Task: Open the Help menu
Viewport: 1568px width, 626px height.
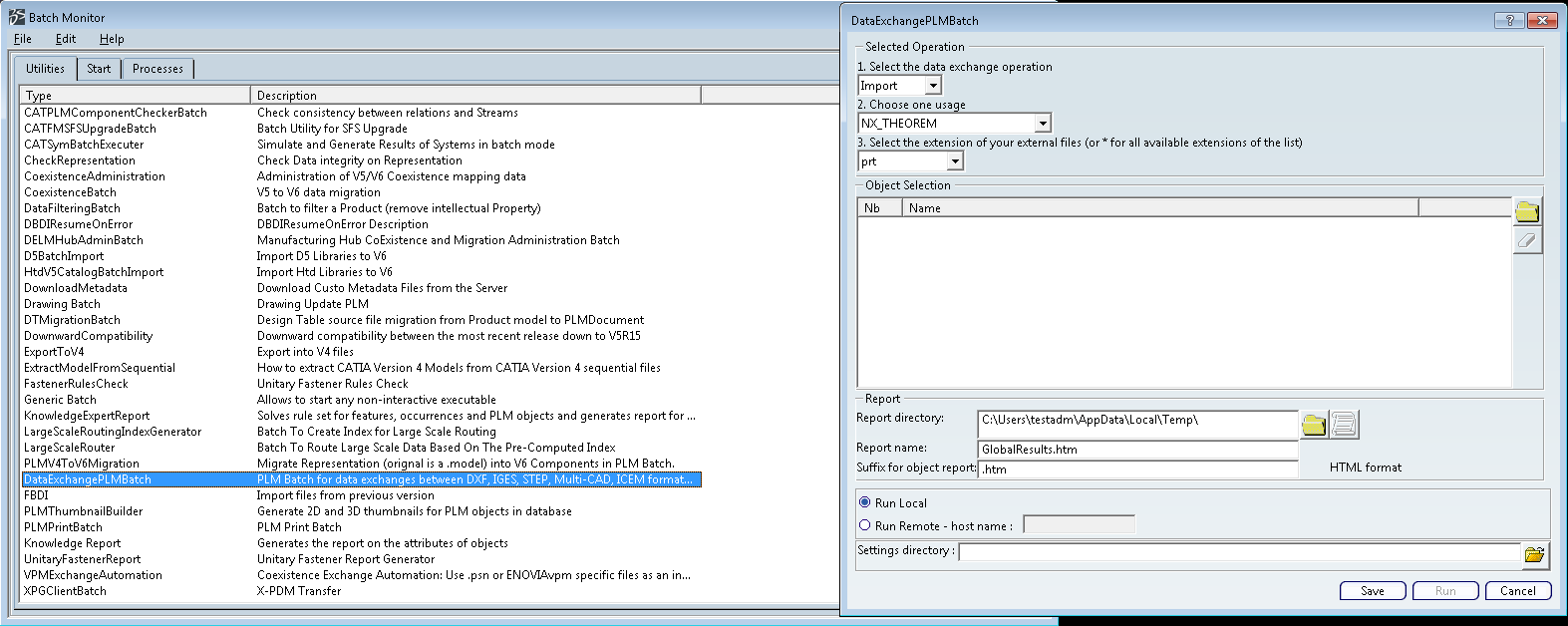Action: pyautogui.click(x=112, y=39)
